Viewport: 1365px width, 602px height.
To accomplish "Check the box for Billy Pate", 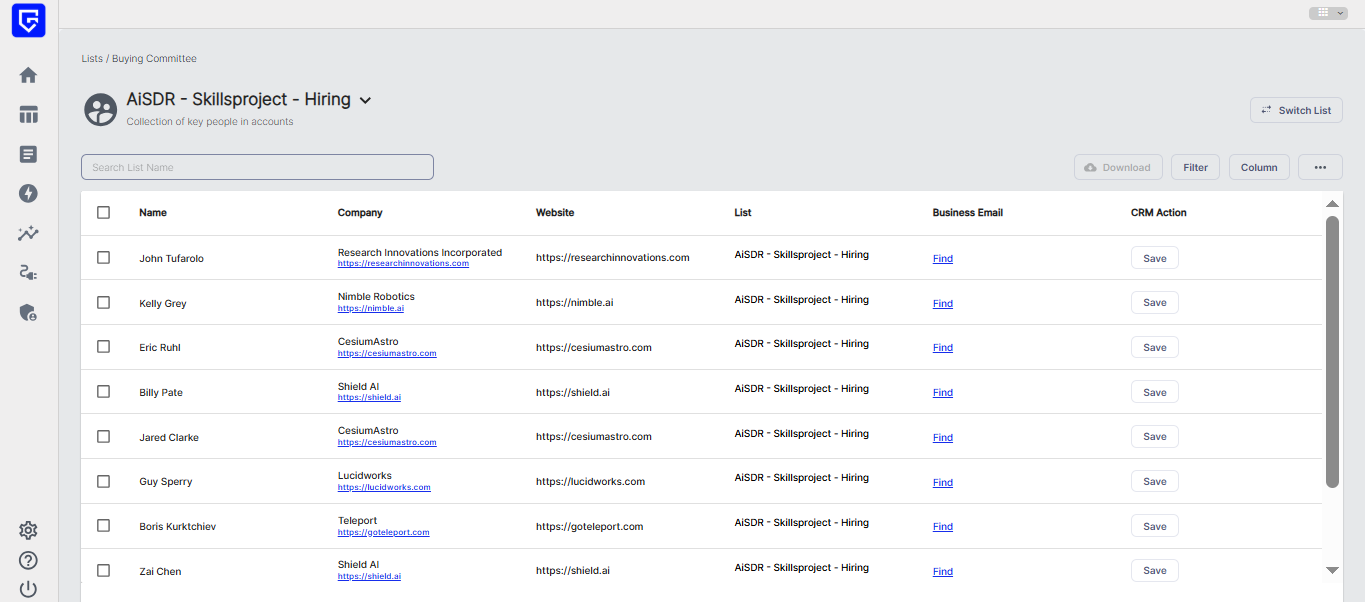I will tap(103, 392).
